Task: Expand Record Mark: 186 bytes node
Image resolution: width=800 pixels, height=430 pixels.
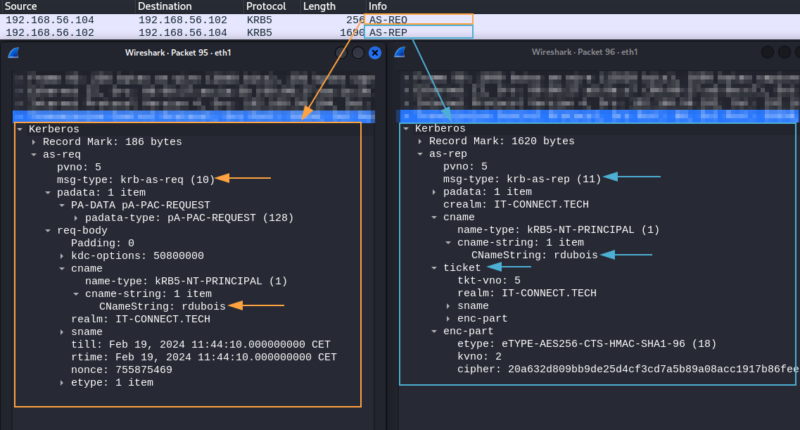Action: (33, 142)
